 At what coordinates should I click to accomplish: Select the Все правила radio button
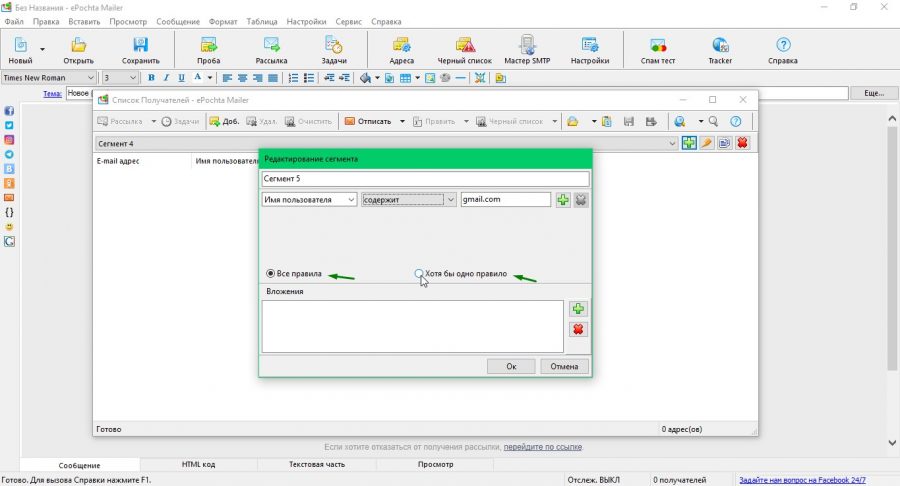click(x=270, y=274)
